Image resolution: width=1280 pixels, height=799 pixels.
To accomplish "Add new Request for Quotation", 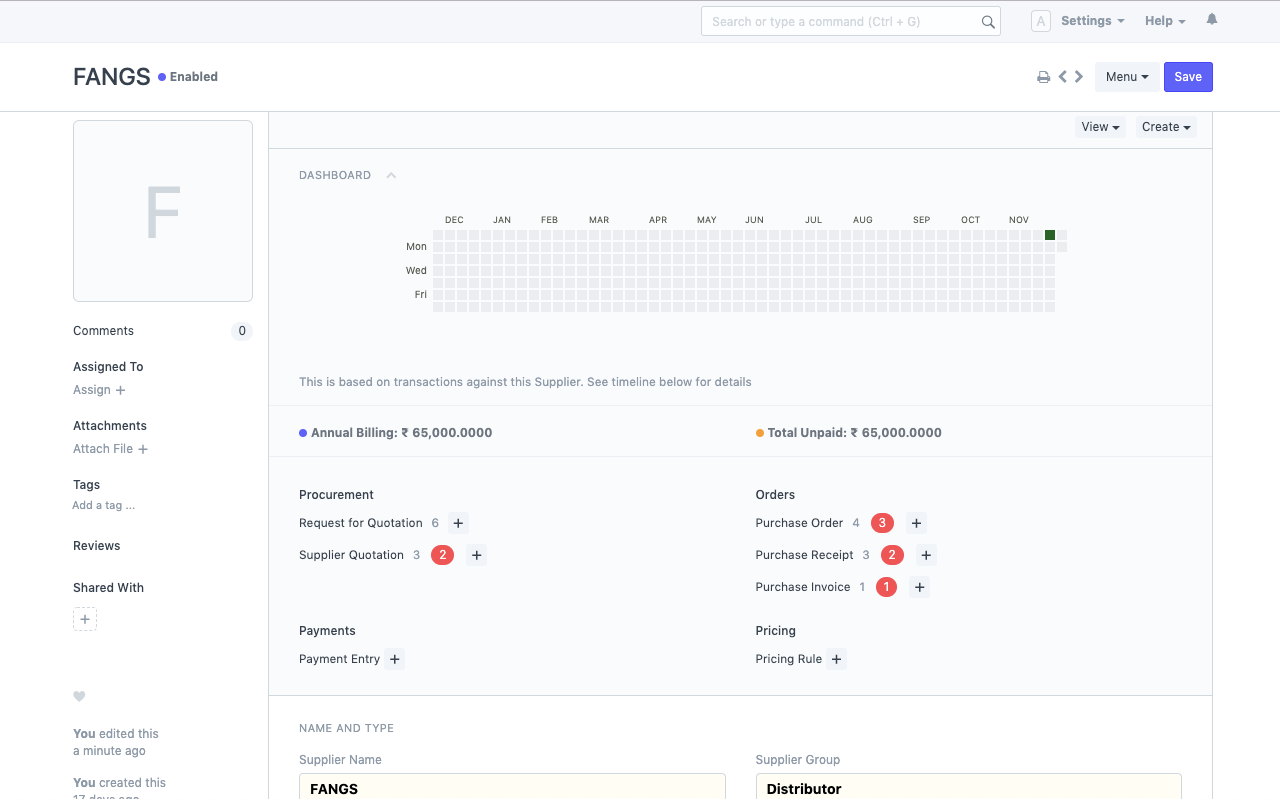I will click(x=457, y=523).
